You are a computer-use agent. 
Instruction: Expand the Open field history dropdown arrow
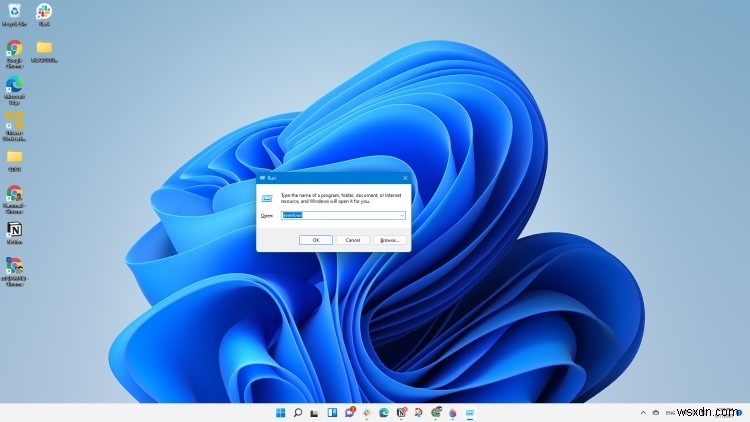click(402, 215)
